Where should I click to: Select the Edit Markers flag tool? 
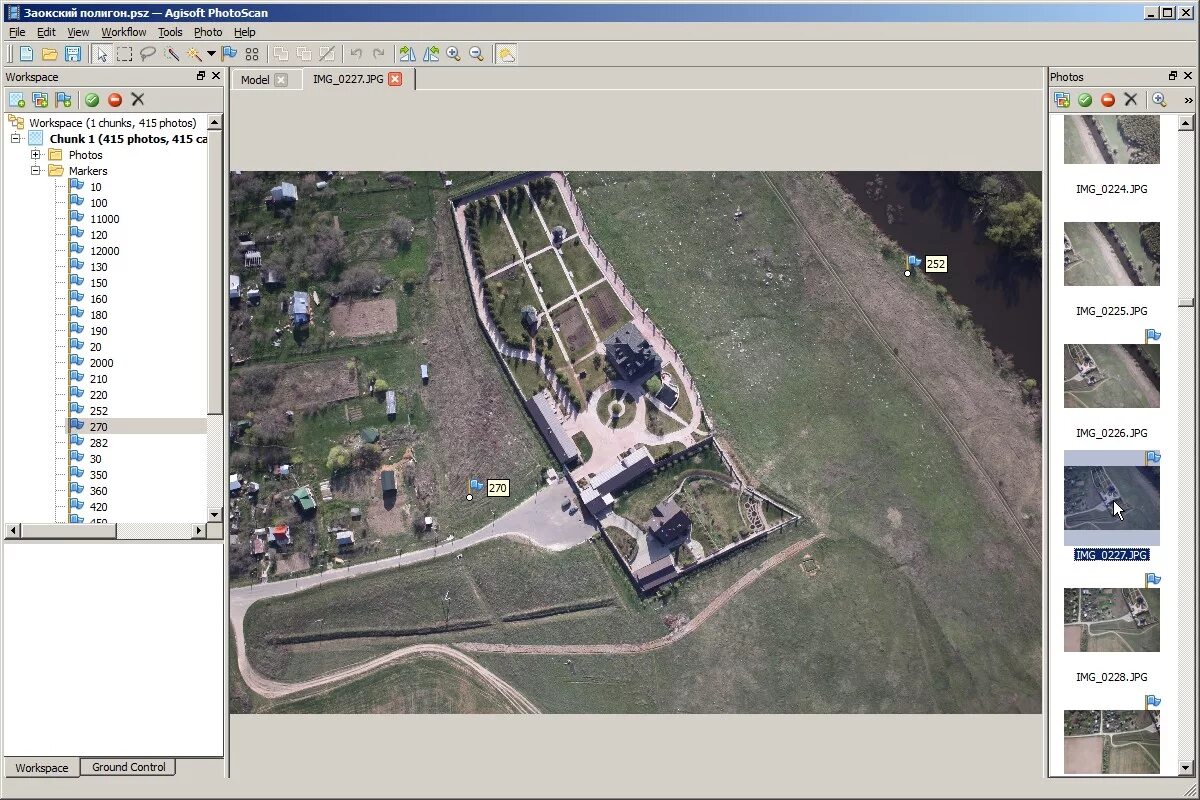(229, 54)
